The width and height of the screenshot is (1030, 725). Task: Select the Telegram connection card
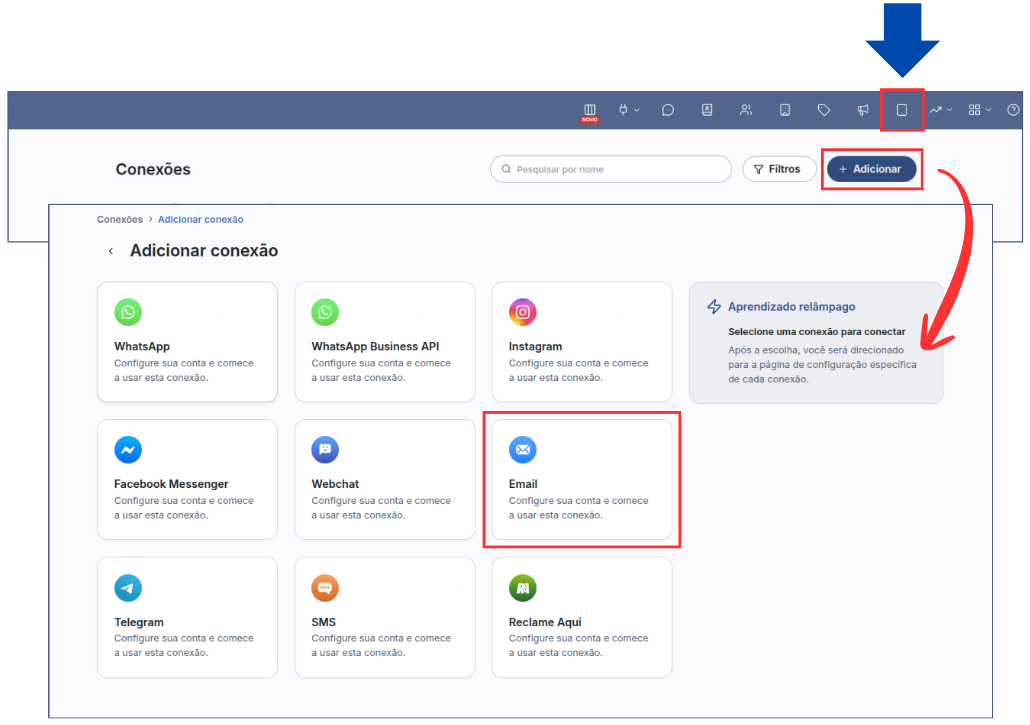click(x=187, y=617)
